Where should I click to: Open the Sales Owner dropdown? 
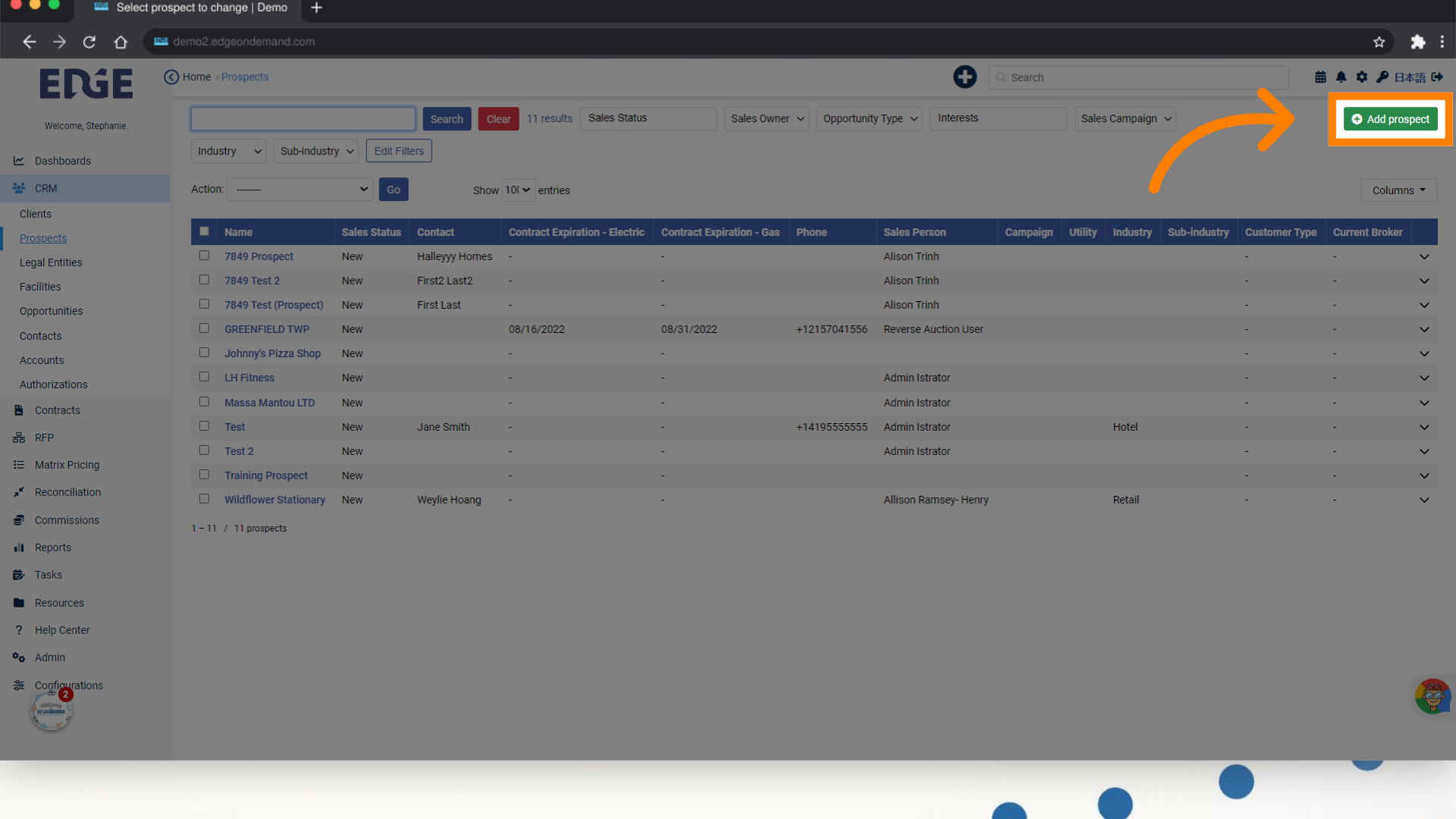click(767, 118)
